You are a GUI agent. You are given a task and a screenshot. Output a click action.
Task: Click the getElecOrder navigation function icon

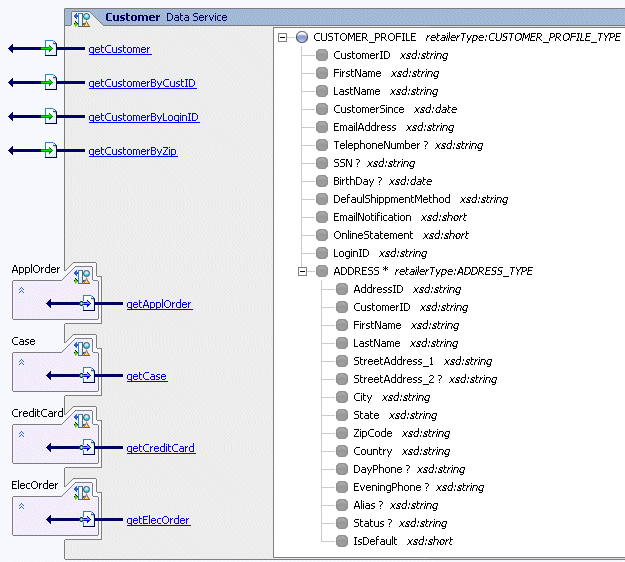[88, 519]
